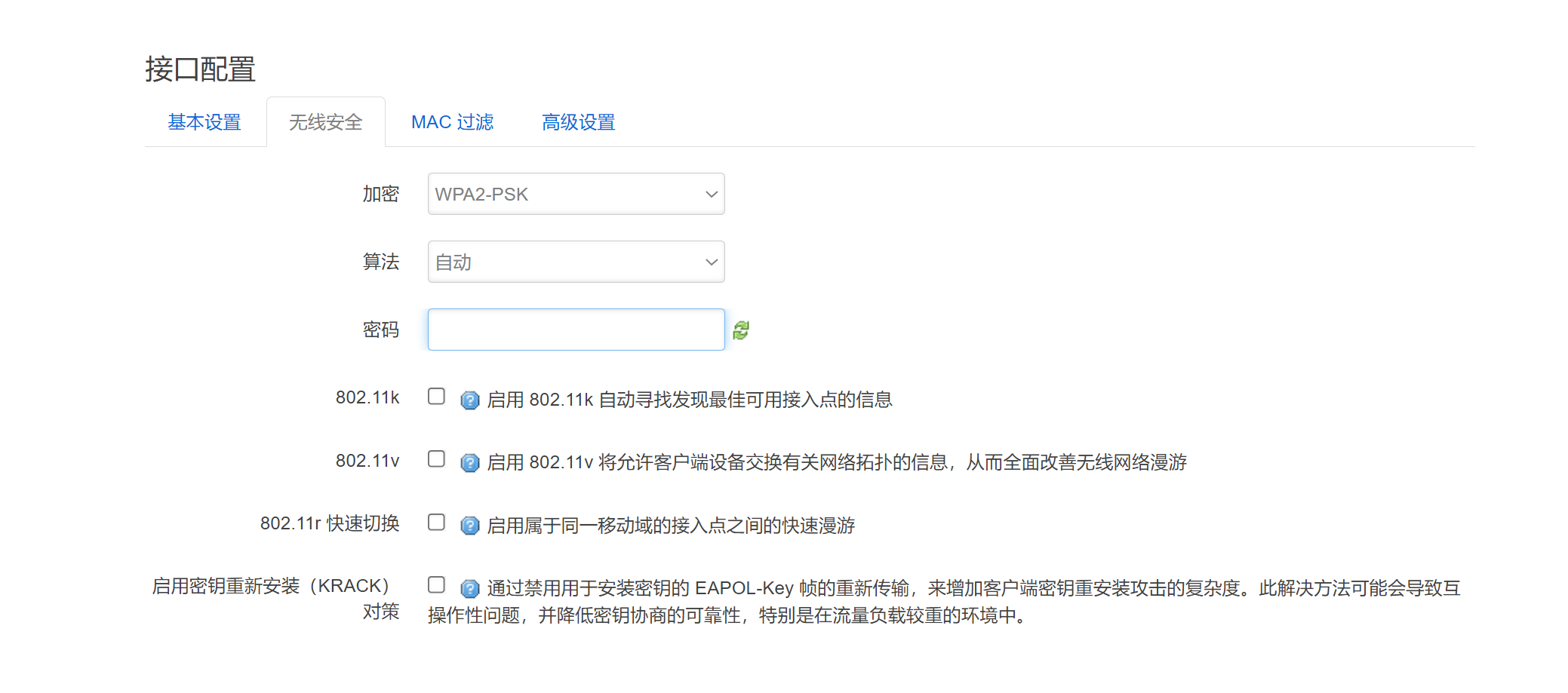Click the 802.11r 快速切换 label text
Screen dimensions: 1568x693
coord(330,523)
